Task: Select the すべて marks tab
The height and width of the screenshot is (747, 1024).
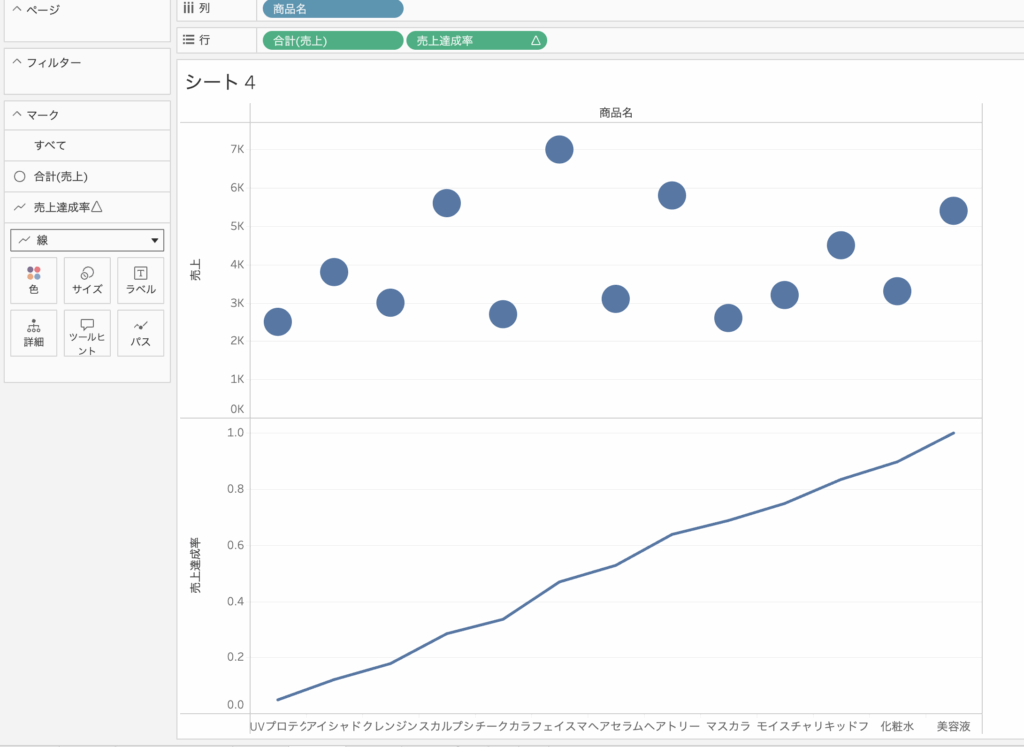Action: point(50,146)
